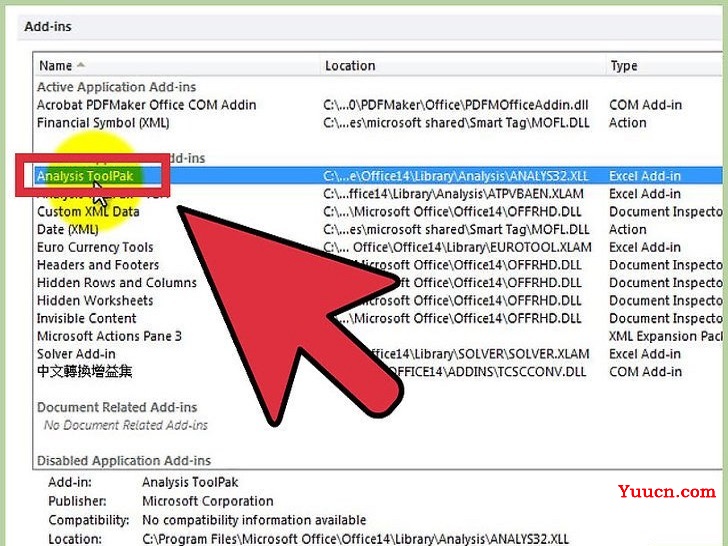Click the No Document Related Add-ins placeholder text

[126, 425]
